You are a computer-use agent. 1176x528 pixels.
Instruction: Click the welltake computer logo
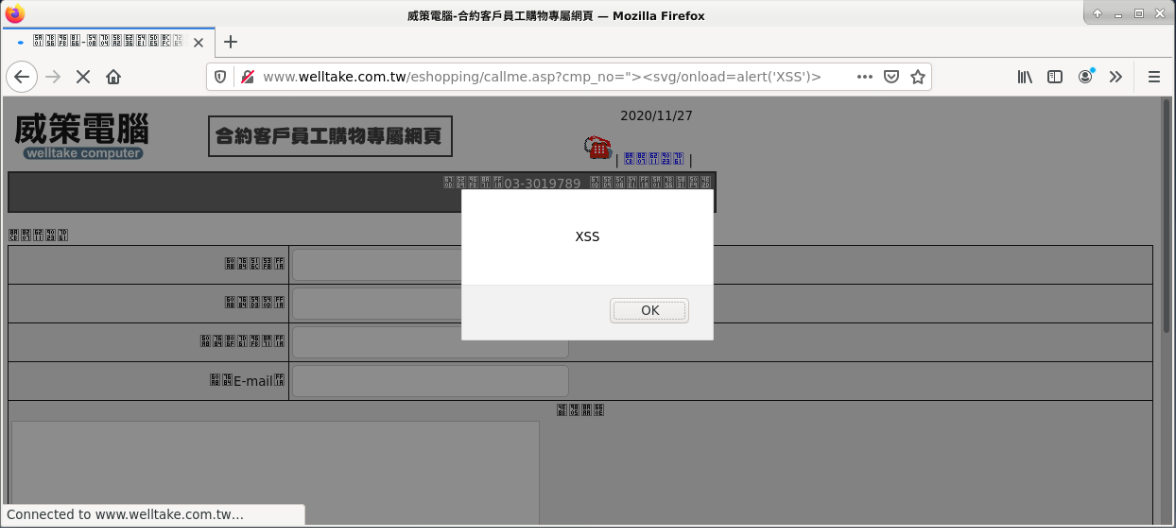pos(82,136)
